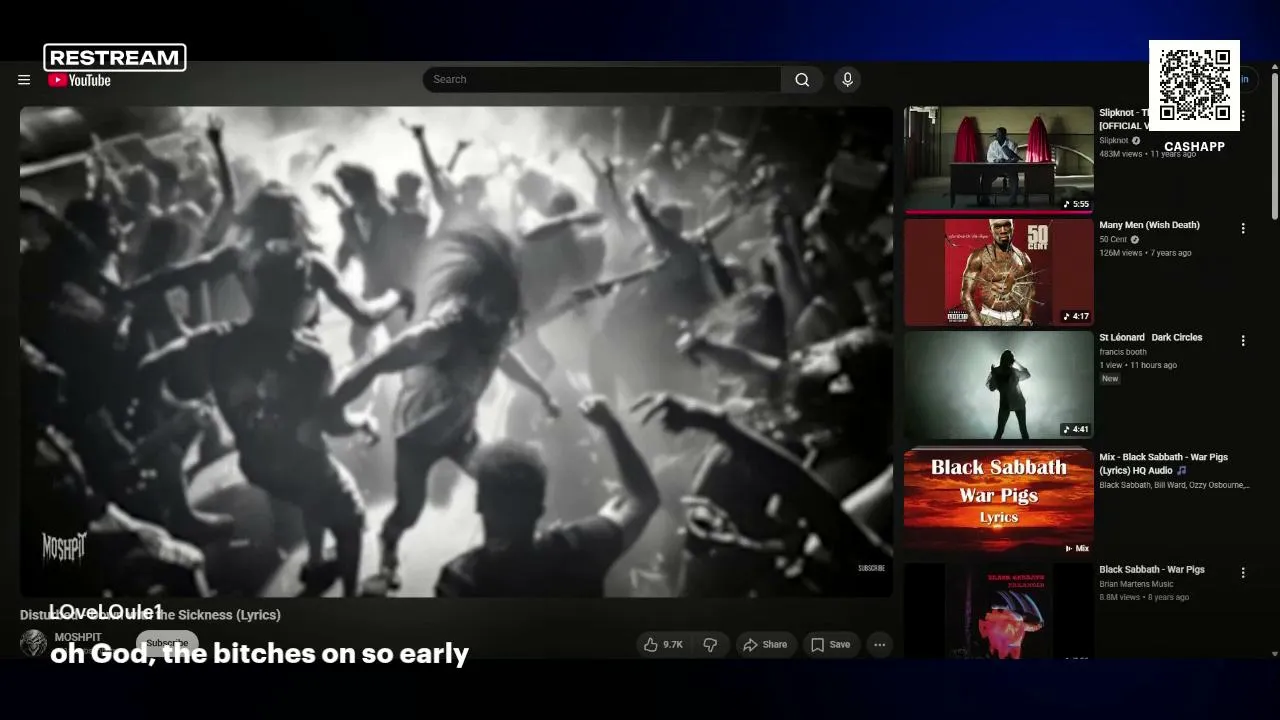Image resolution: width=1280 pixels, height=720 pixels.
Task: Open Black Sabbath - War Pigs video title
Action: click(1152, 569)
